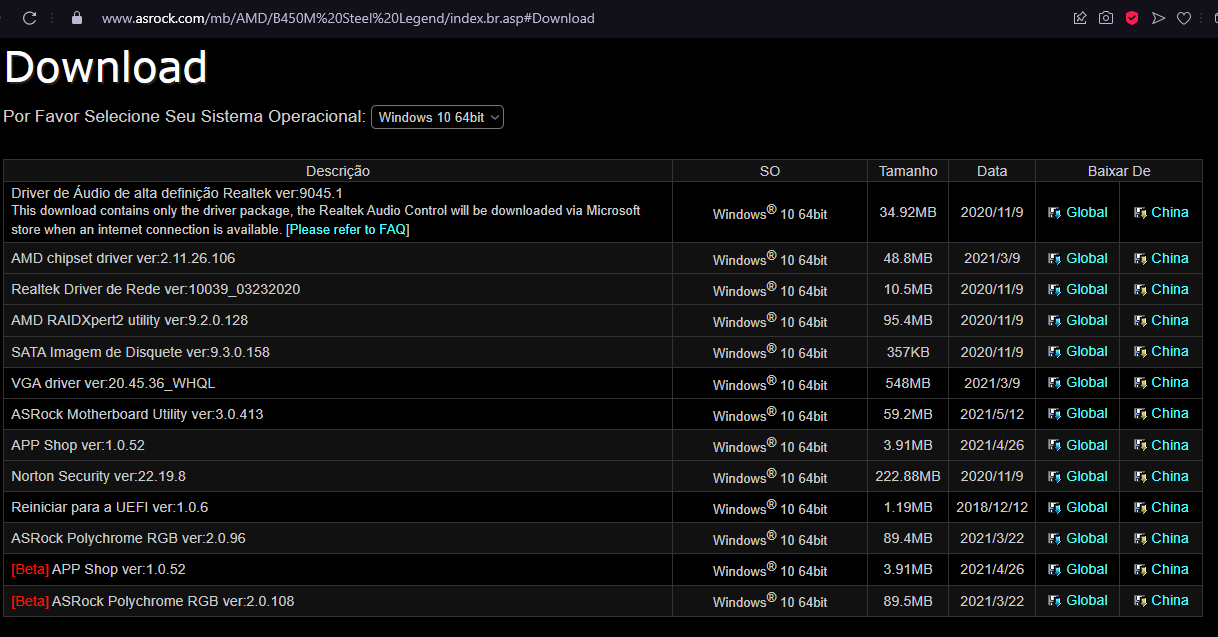The height and width of the screenshot is (637, 1218).
Task: Click the Baixar De column header
Action: [x=1119, y=171]
